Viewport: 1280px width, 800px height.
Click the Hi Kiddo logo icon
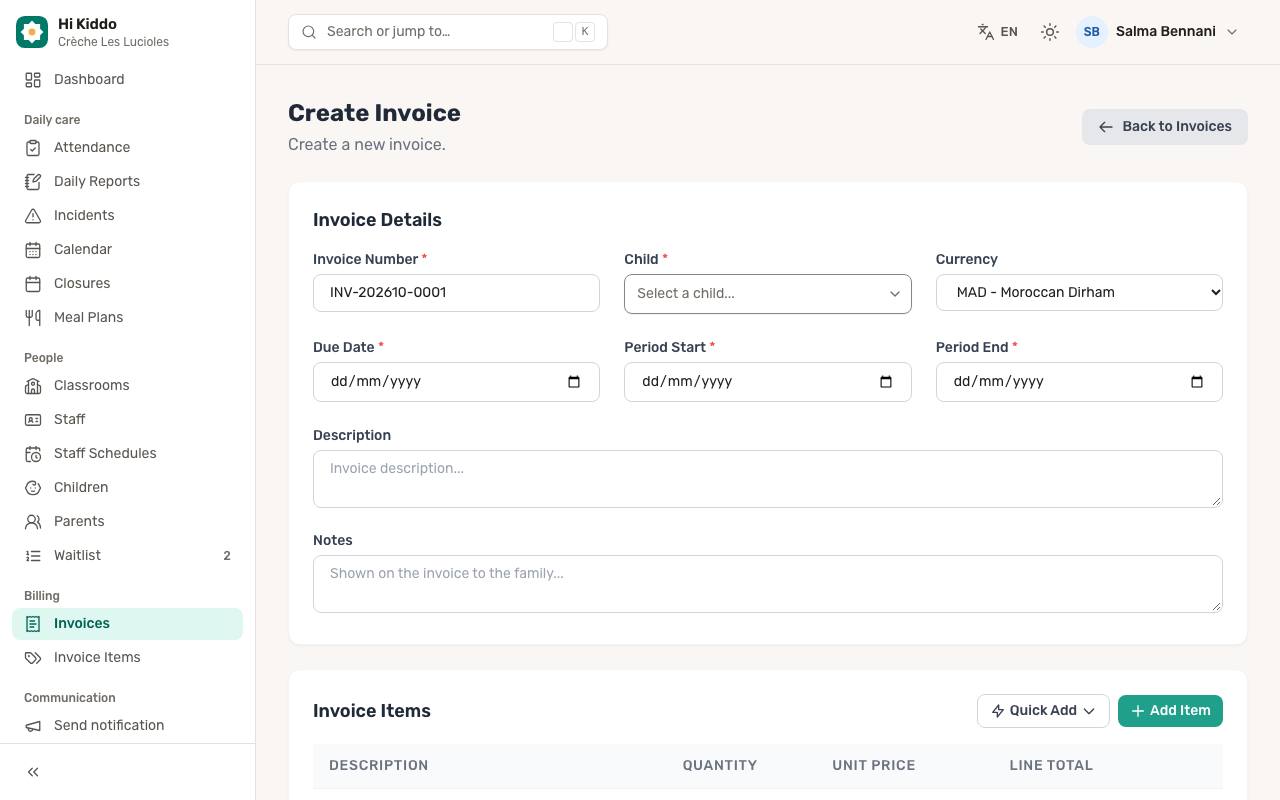coord(32,32)
